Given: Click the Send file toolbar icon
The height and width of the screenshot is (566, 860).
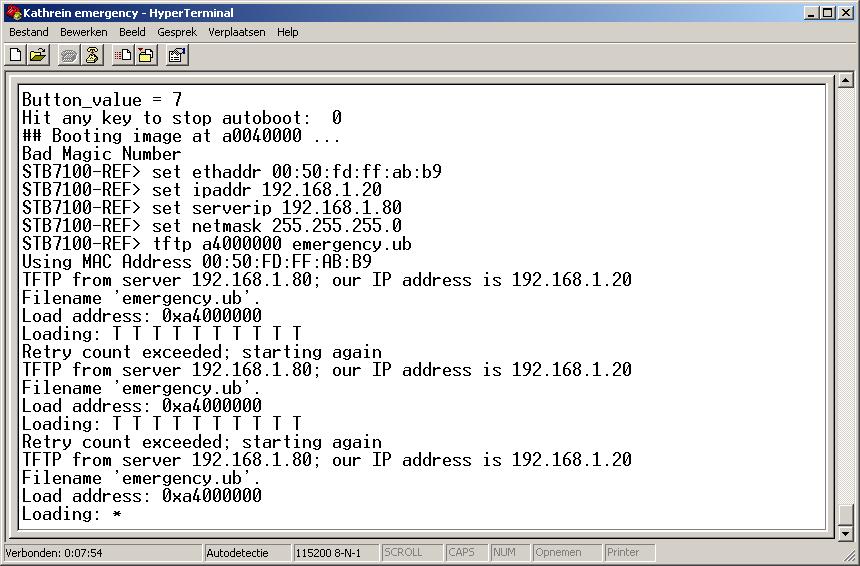Looking at the screenshot, I should tap(123, 55).
